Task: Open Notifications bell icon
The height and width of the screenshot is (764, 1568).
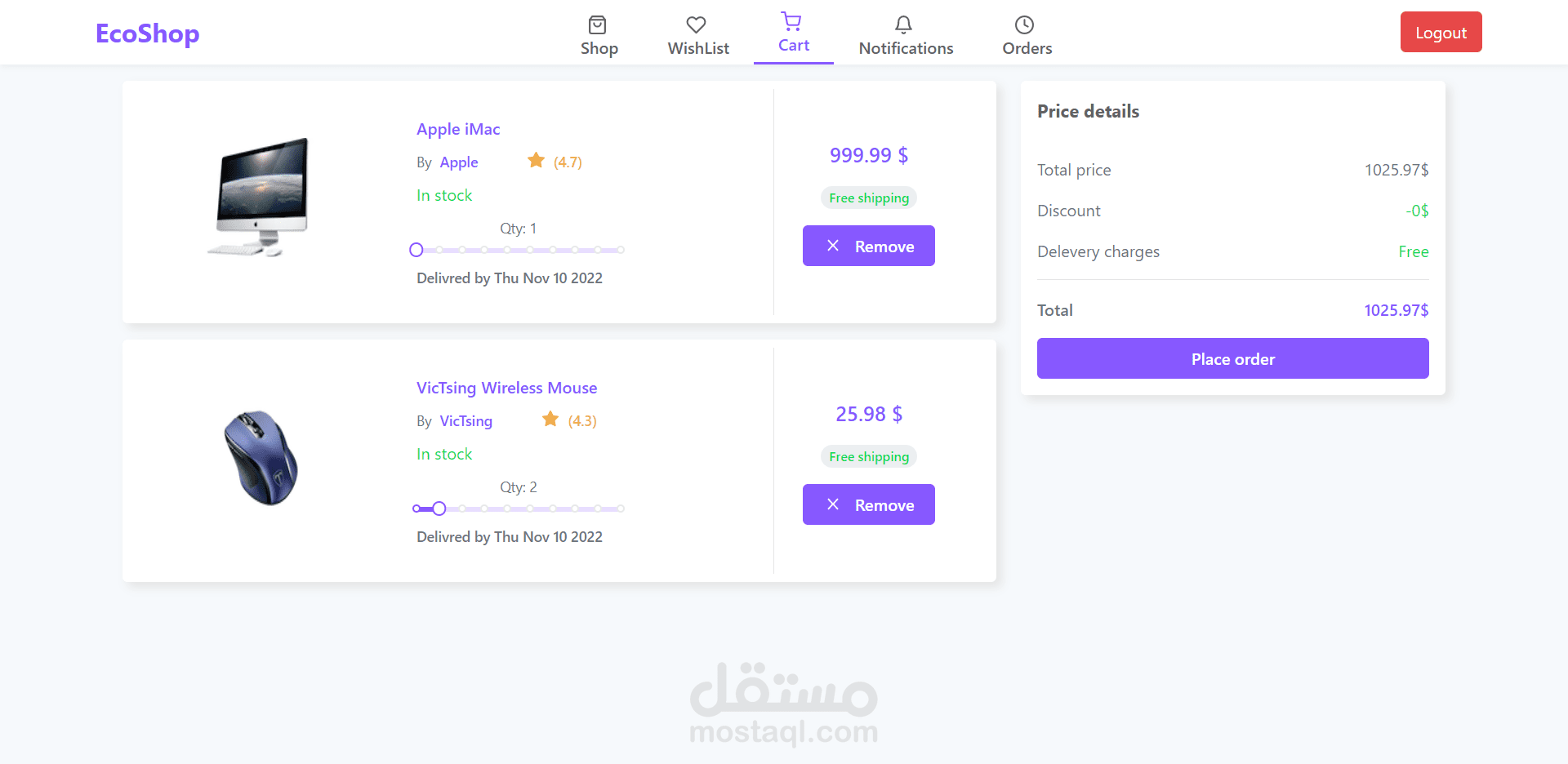Action: 903,24
